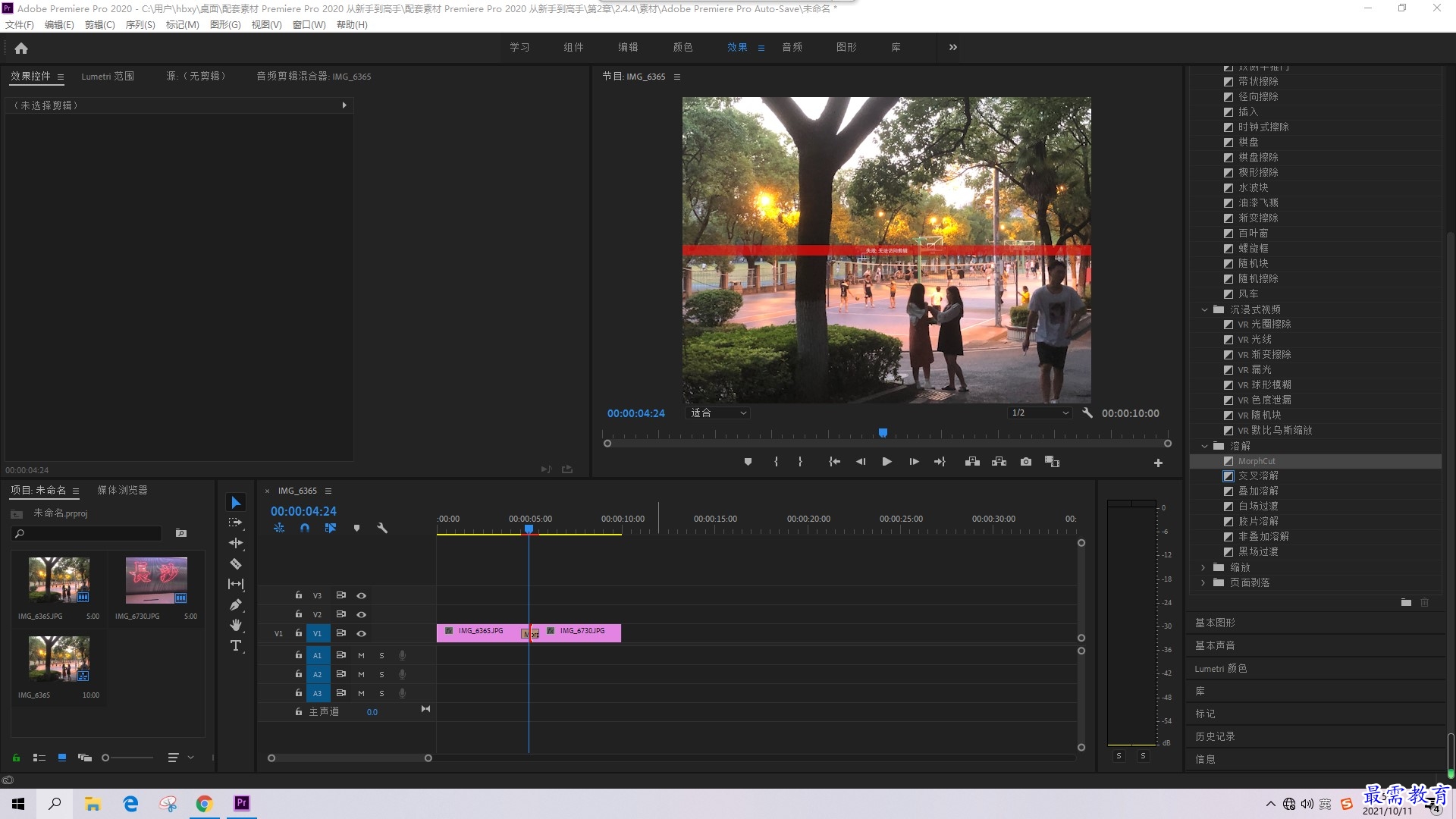Viewport: 1456px width, 819px height.
Task: Open timeline display settings wrench
Action: 382,528
